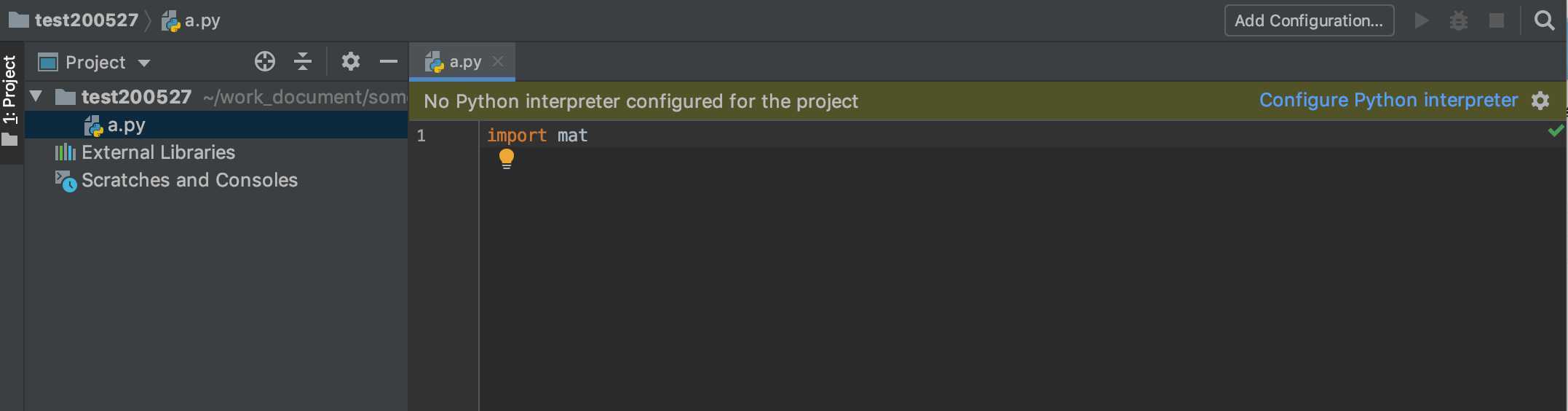Open Project panel settings gear
1568x411 pixels.
pyautogui.click(x=351, y=62)
